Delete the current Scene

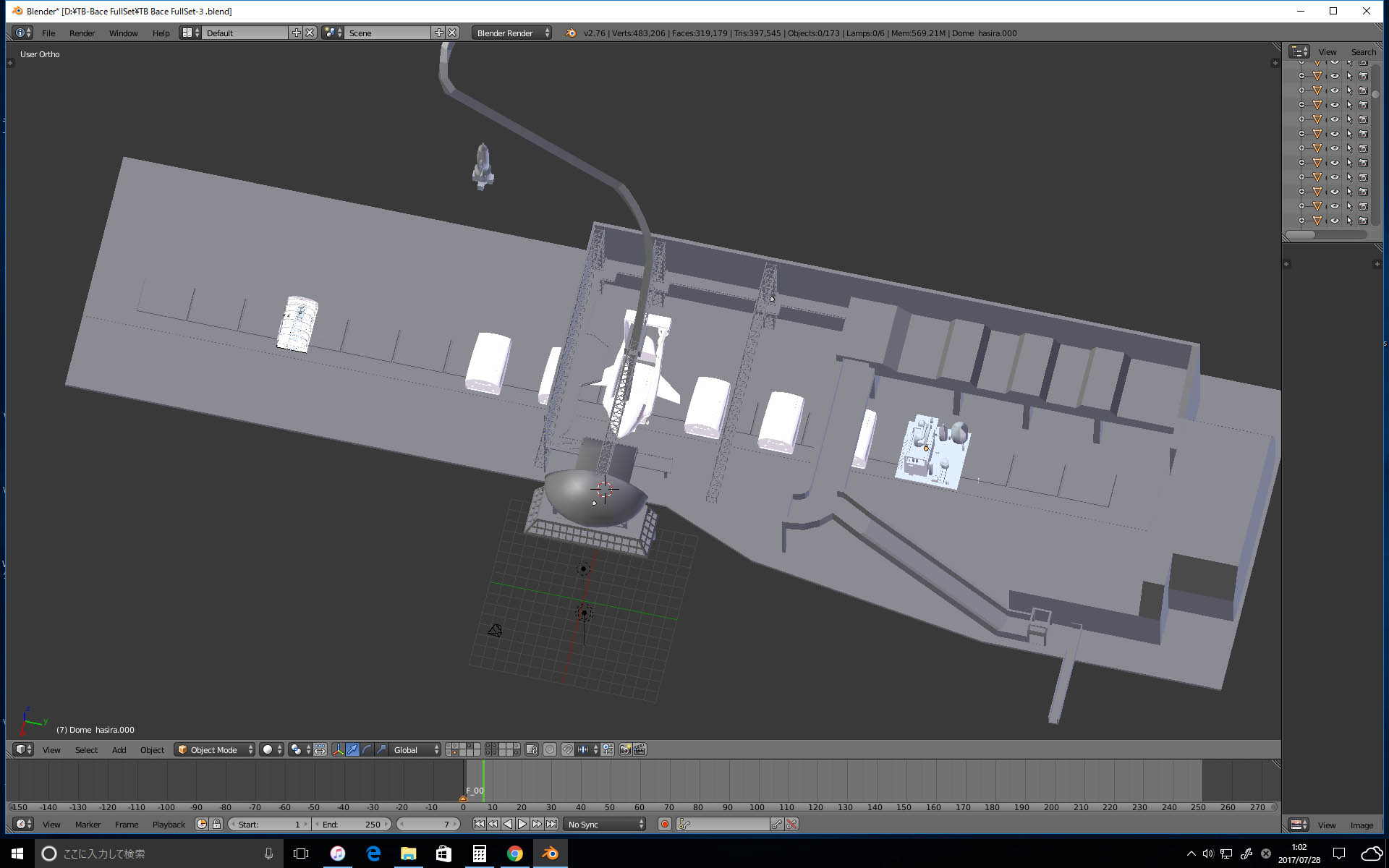(452, 33)
